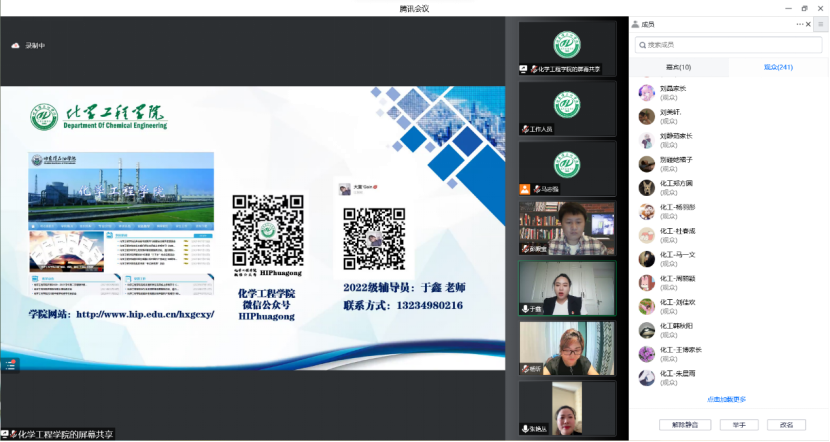Click the 点击加载更多 load more link
Image resolution: width=830 pixels, height=442 pixels.
click(726, 400)
